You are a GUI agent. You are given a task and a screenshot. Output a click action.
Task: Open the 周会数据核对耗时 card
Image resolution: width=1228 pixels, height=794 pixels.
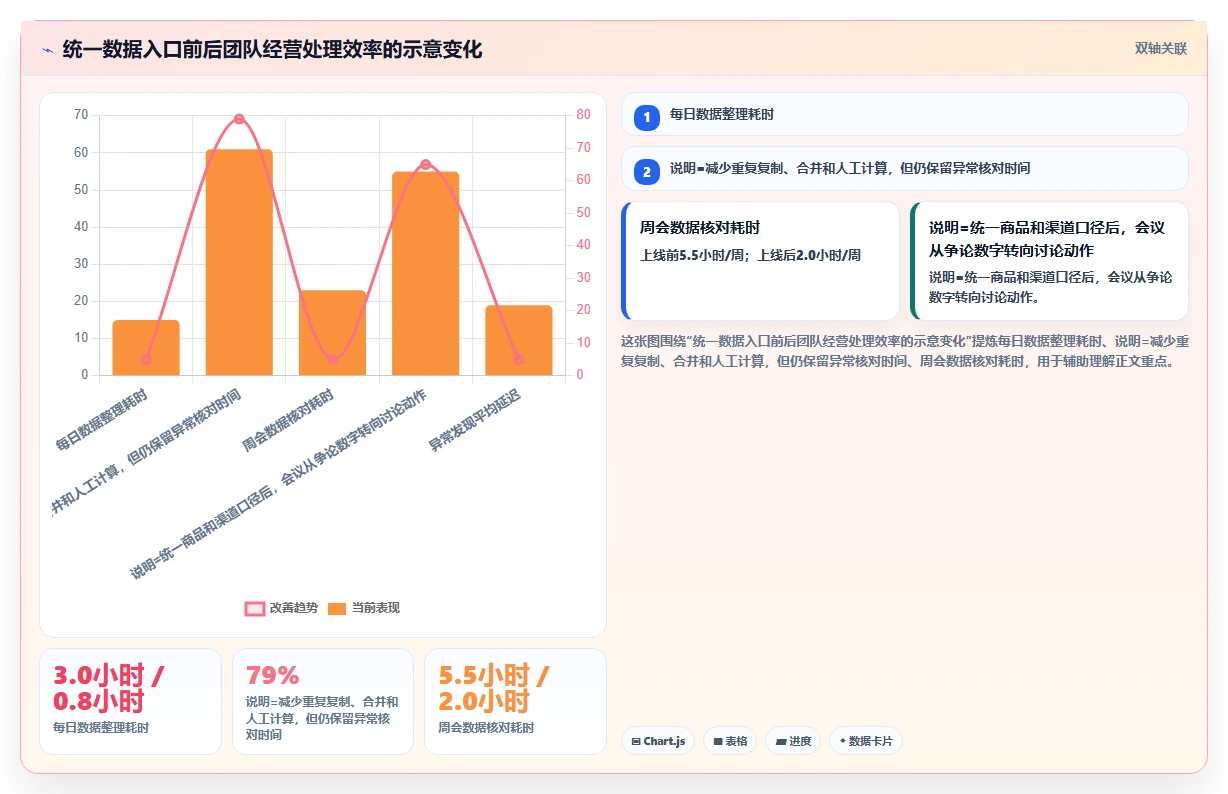tap(761, 261)
